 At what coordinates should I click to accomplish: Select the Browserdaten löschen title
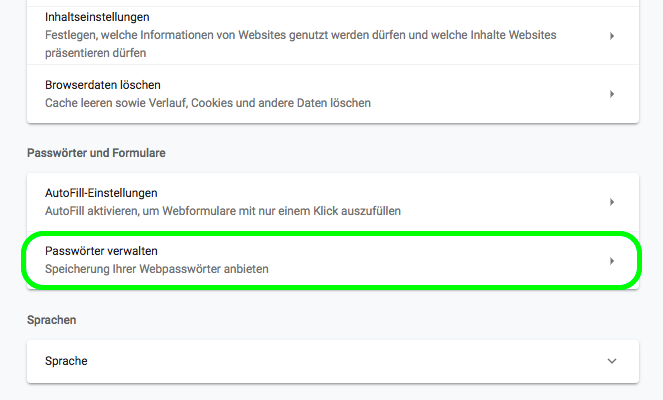pos(103,85)
